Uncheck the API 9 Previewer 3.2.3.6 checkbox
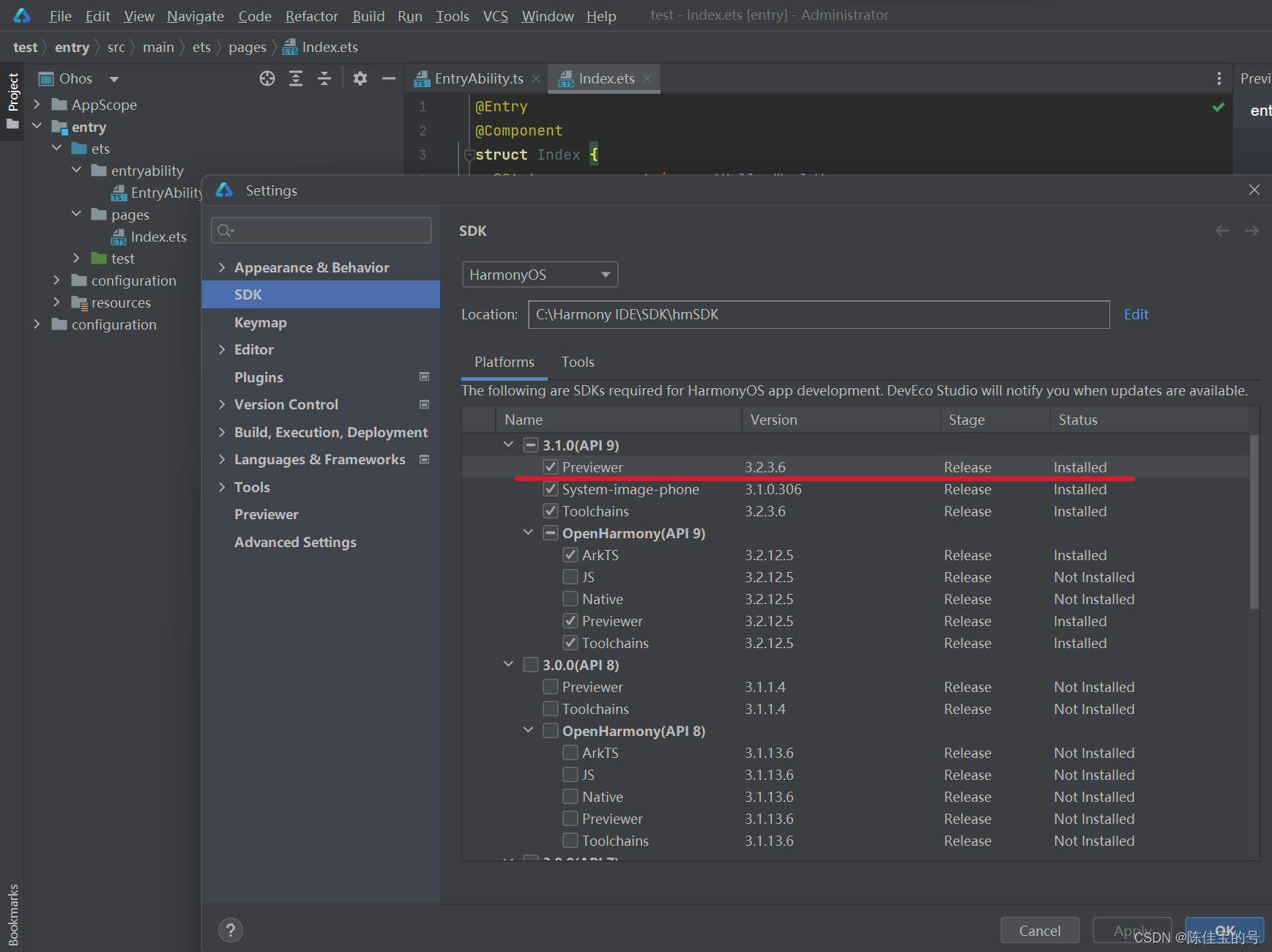 click(x=551, y=466)
